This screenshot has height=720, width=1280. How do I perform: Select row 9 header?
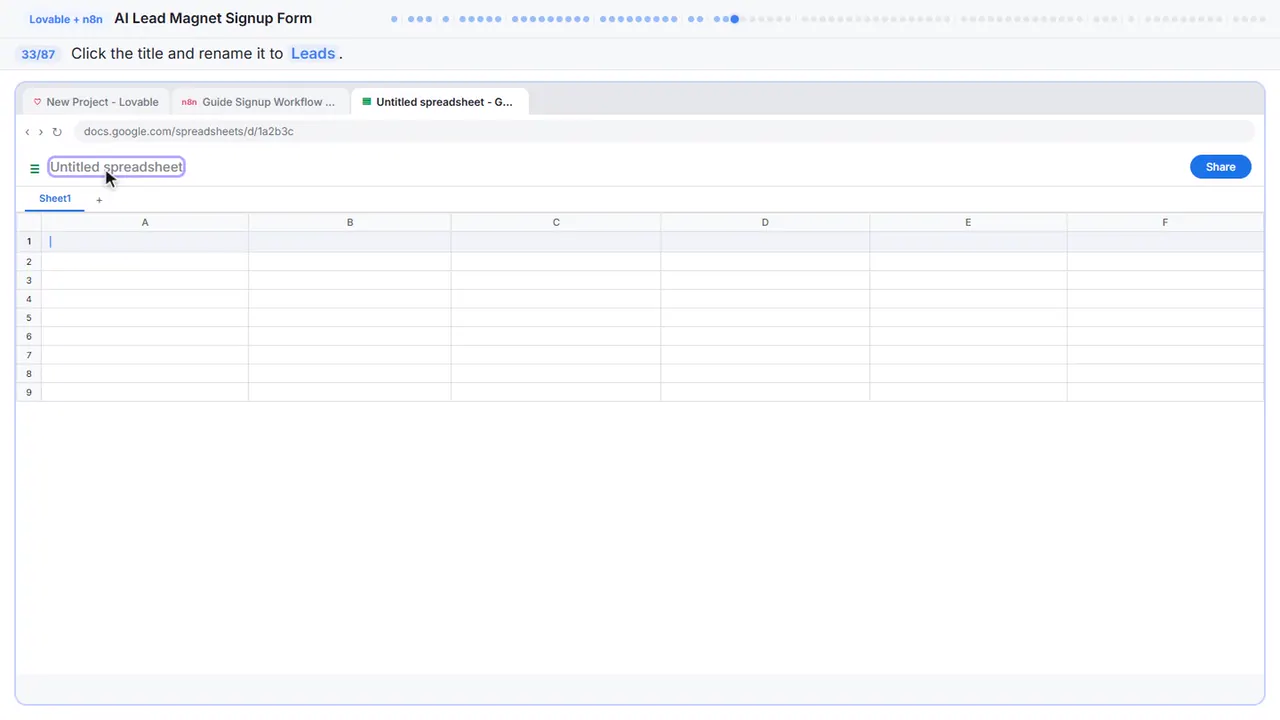[x=29, y=392]
